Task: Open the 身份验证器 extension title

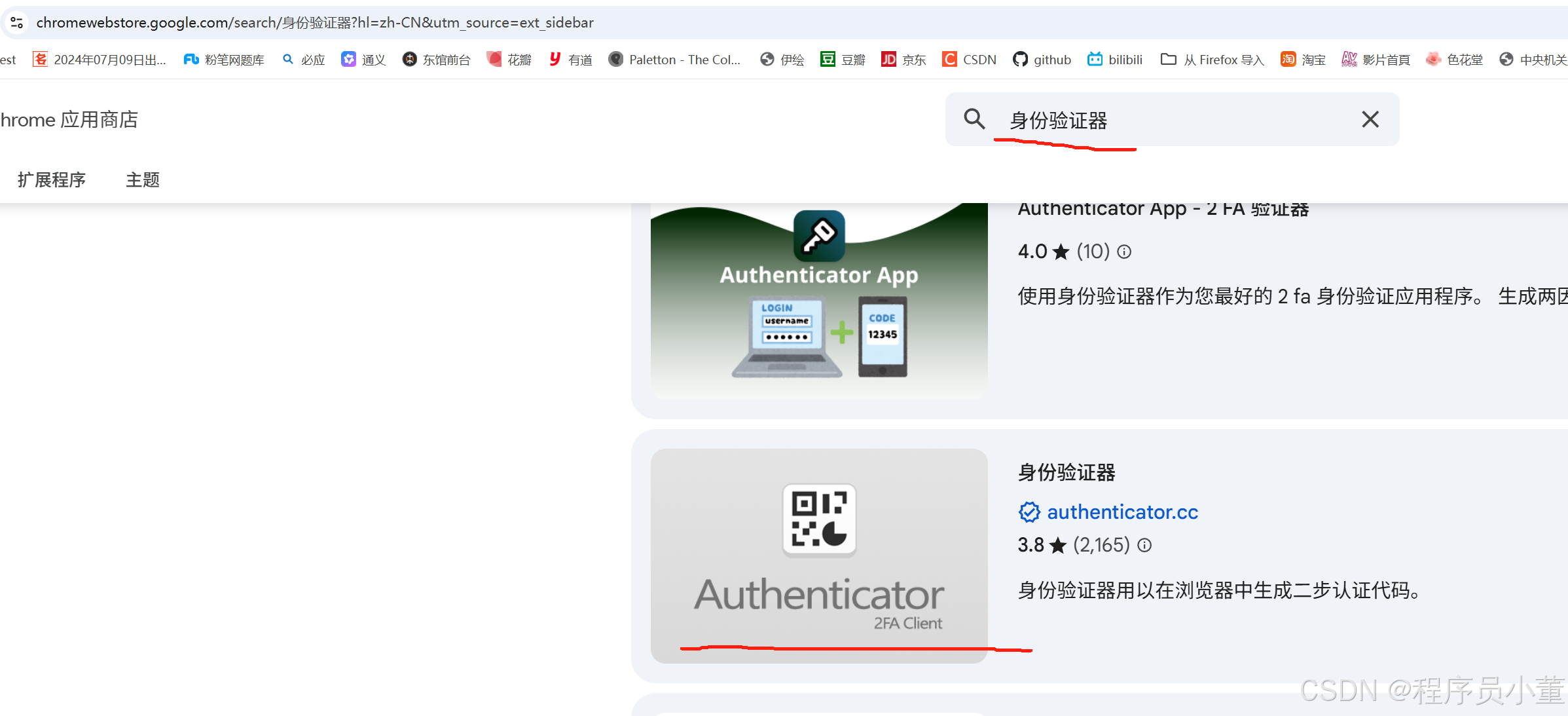Action: coord(1067,472)
